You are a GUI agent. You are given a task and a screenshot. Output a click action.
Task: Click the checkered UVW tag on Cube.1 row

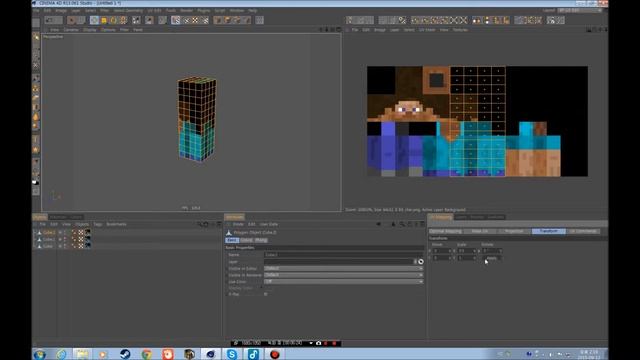click(x=81, y=239)
